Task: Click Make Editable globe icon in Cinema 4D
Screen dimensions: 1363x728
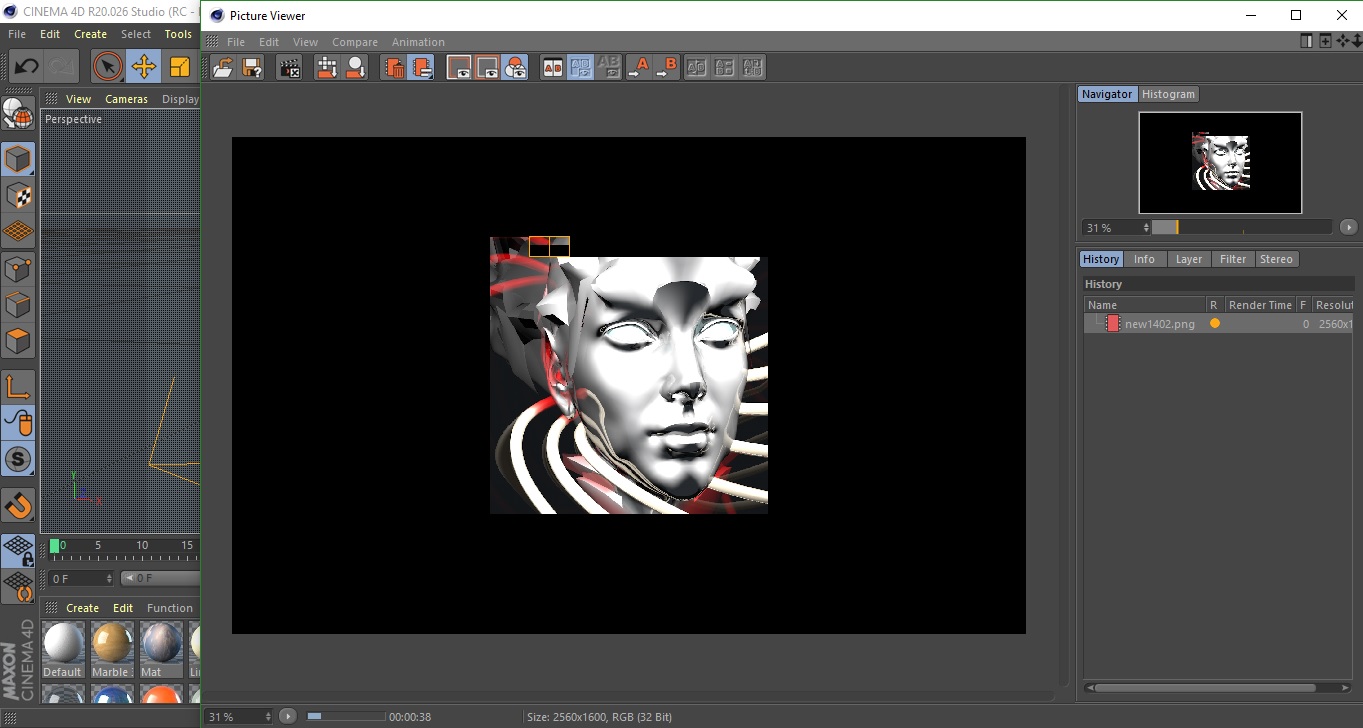Action: coord(18,114)
